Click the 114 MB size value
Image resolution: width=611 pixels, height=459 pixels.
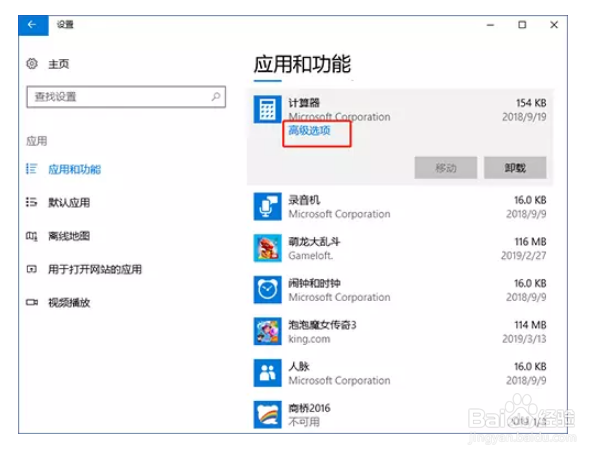point(530,325)
